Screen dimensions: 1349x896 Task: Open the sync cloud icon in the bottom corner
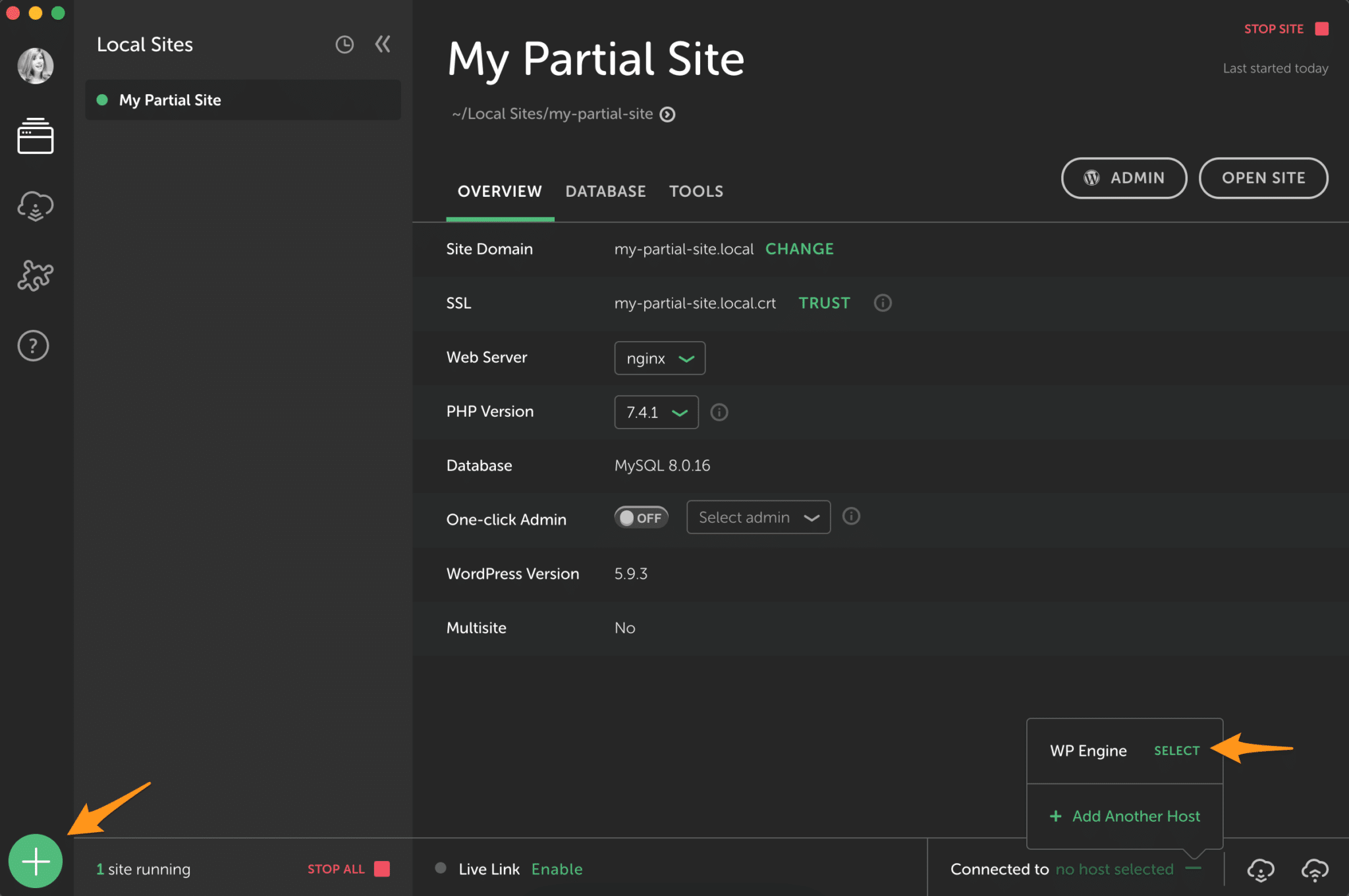point(1314,869)
